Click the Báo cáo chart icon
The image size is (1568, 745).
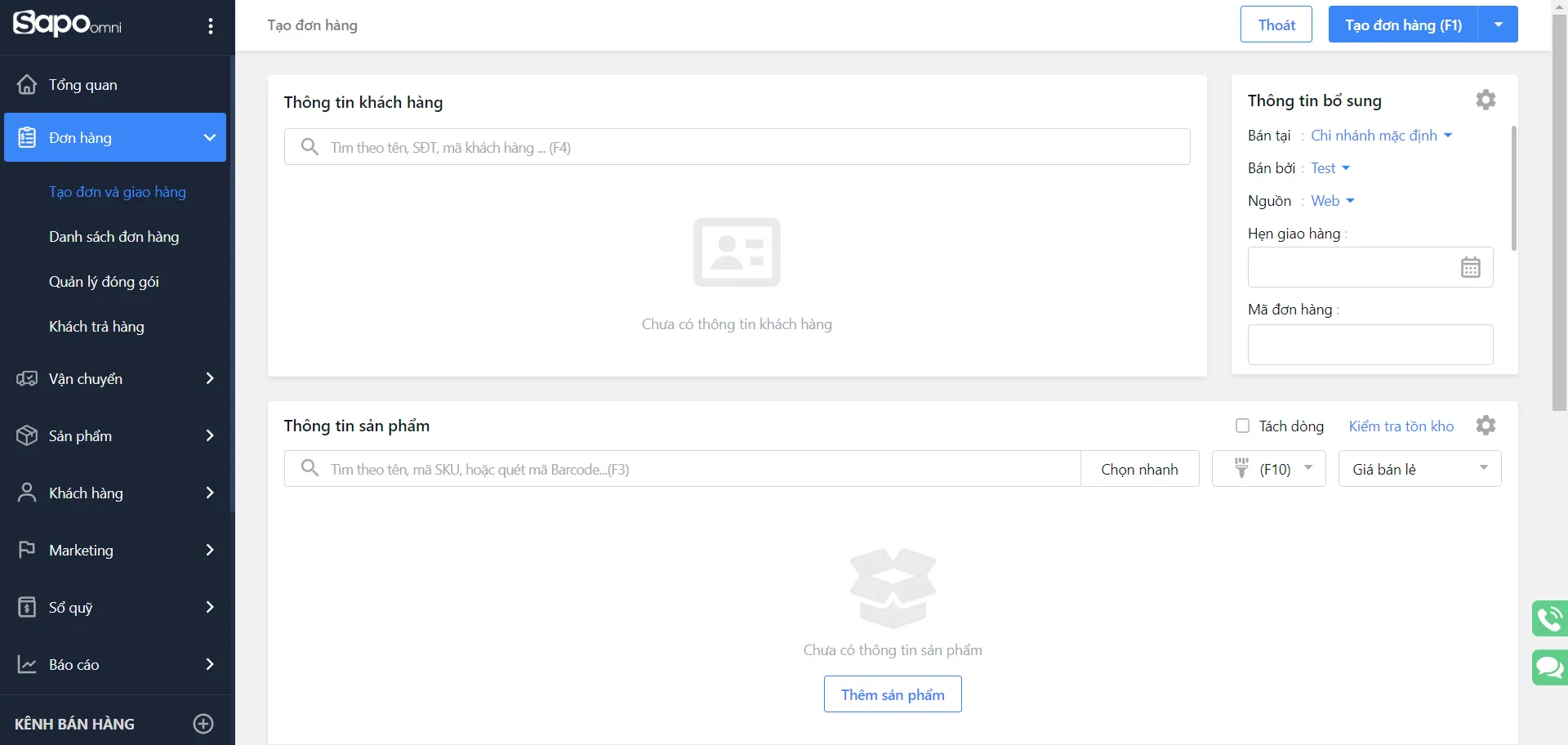27,664
